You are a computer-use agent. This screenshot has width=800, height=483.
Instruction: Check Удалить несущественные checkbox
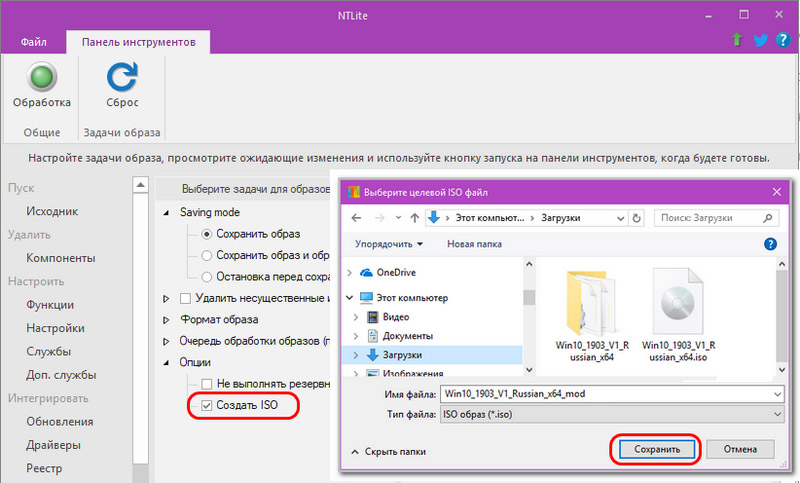186,298
